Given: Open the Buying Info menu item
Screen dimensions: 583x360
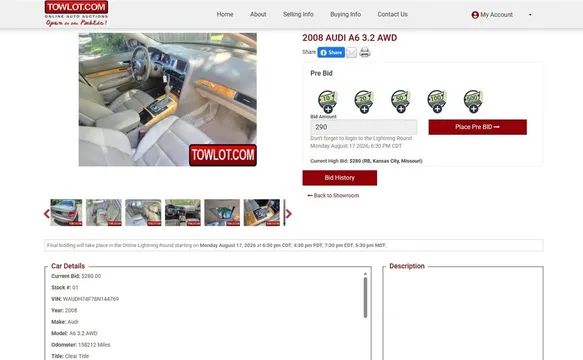Looking at the screenshot, I should pos(345,14).
